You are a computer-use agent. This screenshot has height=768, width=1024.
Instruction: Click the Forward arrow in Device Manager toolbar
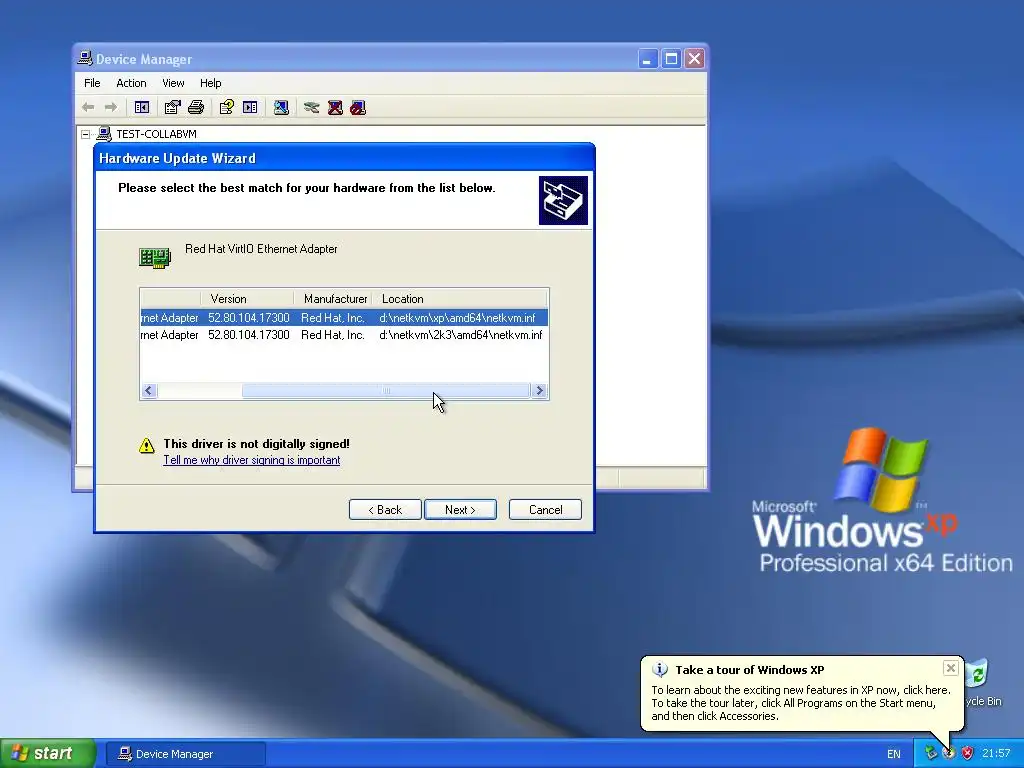pyautogui.click(x=111, y=107)
